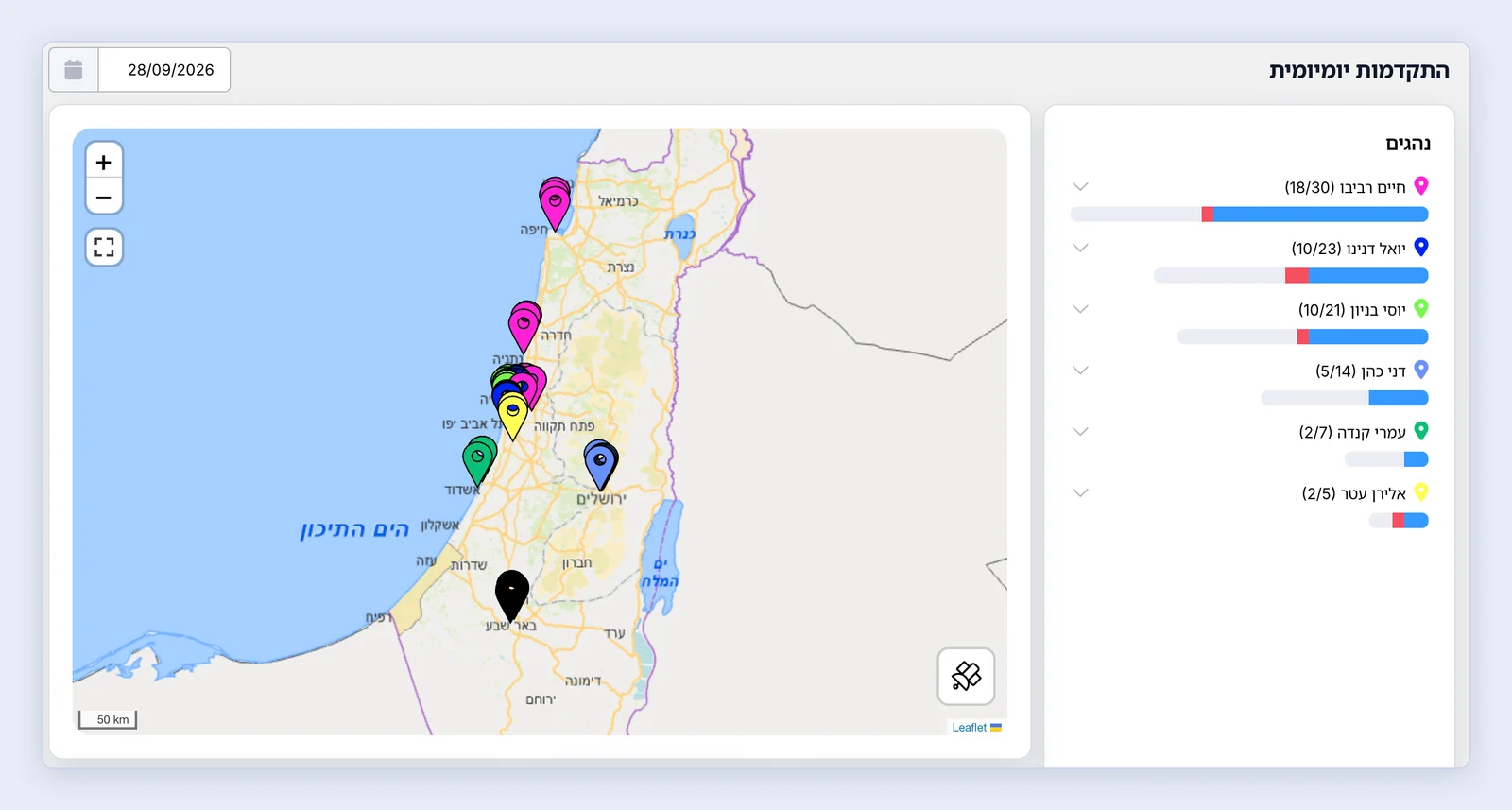Zoom in on the map with plus button
This screenshot has width=1512, height=810.
(x=104, y=162)
